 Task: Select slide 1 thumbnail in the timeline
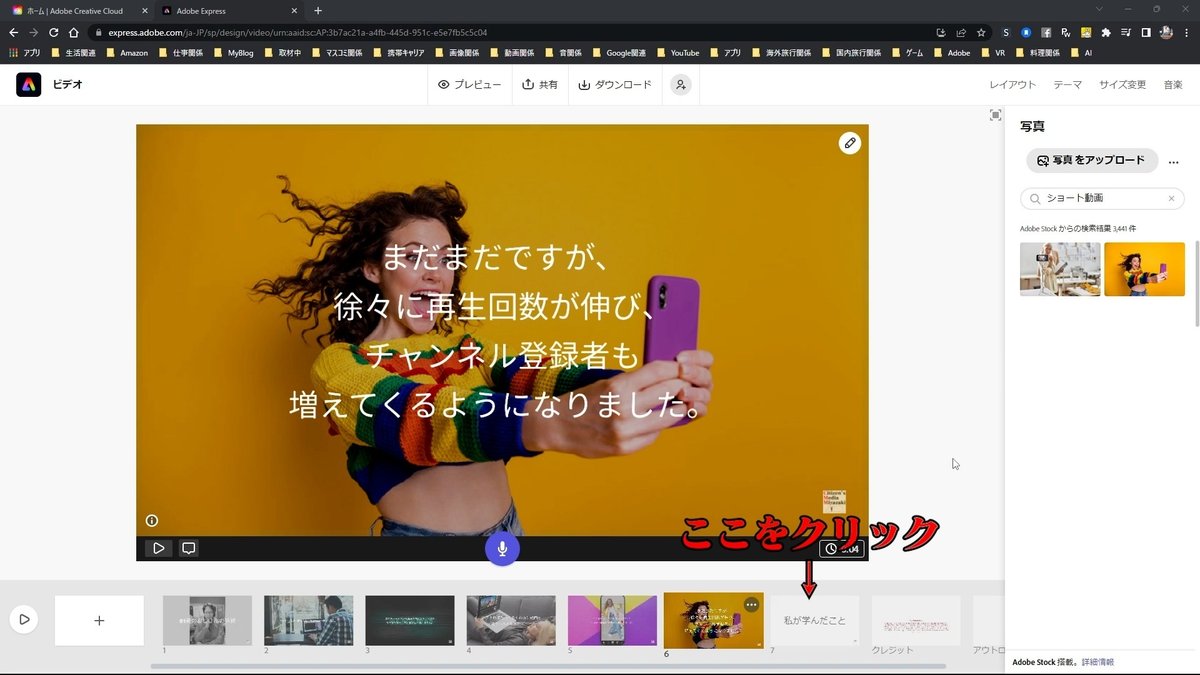[x=207, y=620]
